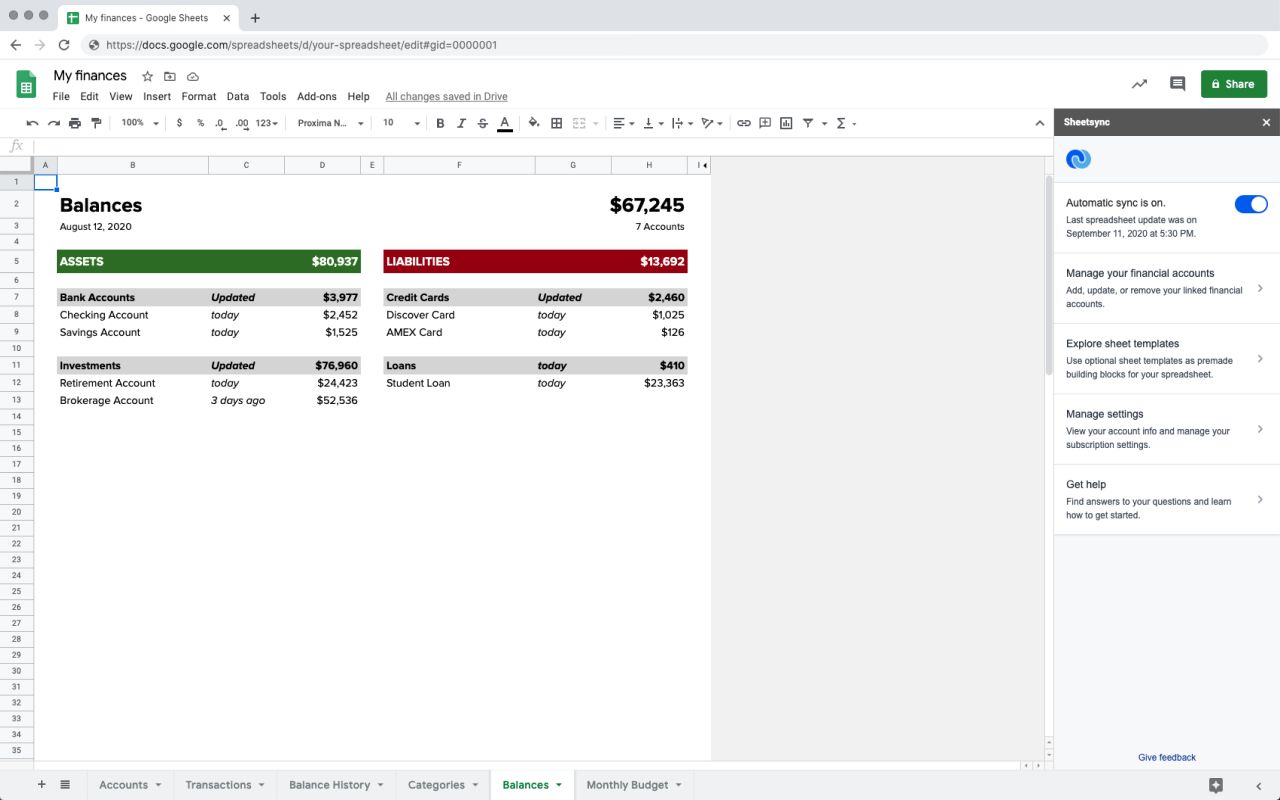Viewport: 1280px width, 800px height.
Task: Open the Format menu
Action: point(199,96)
